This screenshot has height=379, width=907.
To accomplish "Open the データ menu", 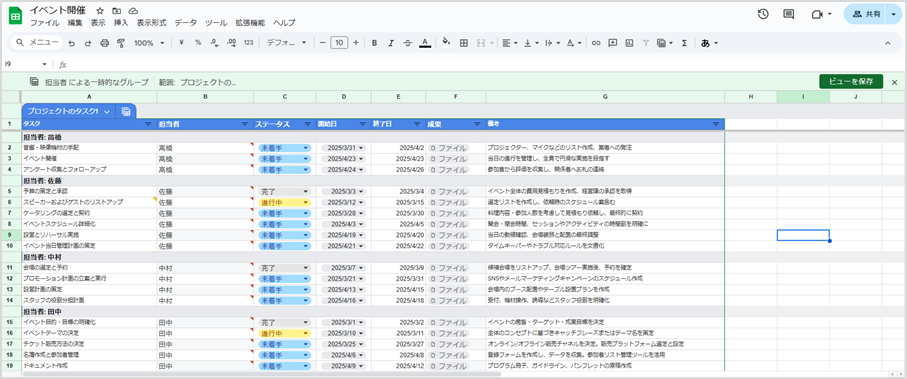I will coord(186,23).
